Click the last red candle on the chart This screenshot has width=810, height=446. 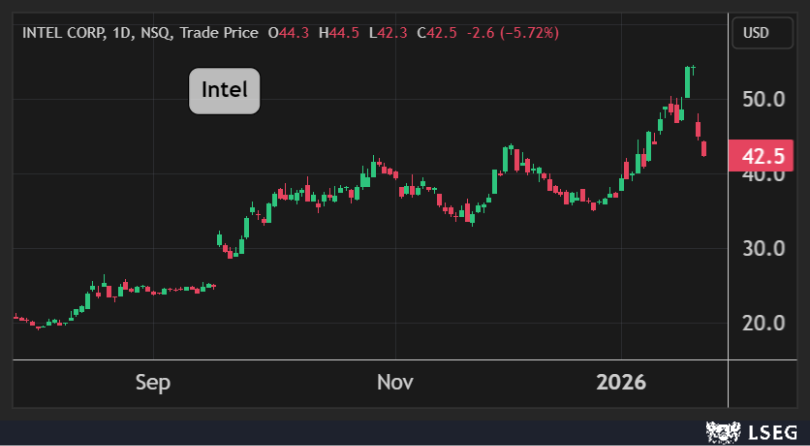coord(705,148)
